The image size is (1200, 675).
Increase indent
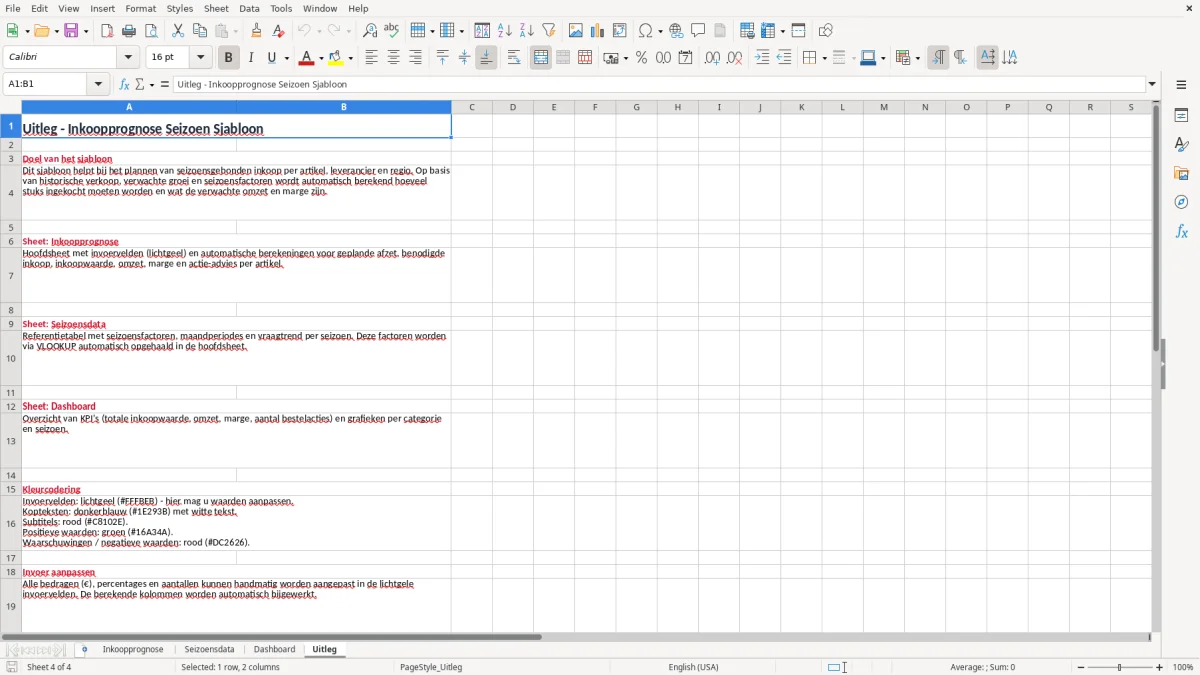pyautogui.click(x=762, y=58)
